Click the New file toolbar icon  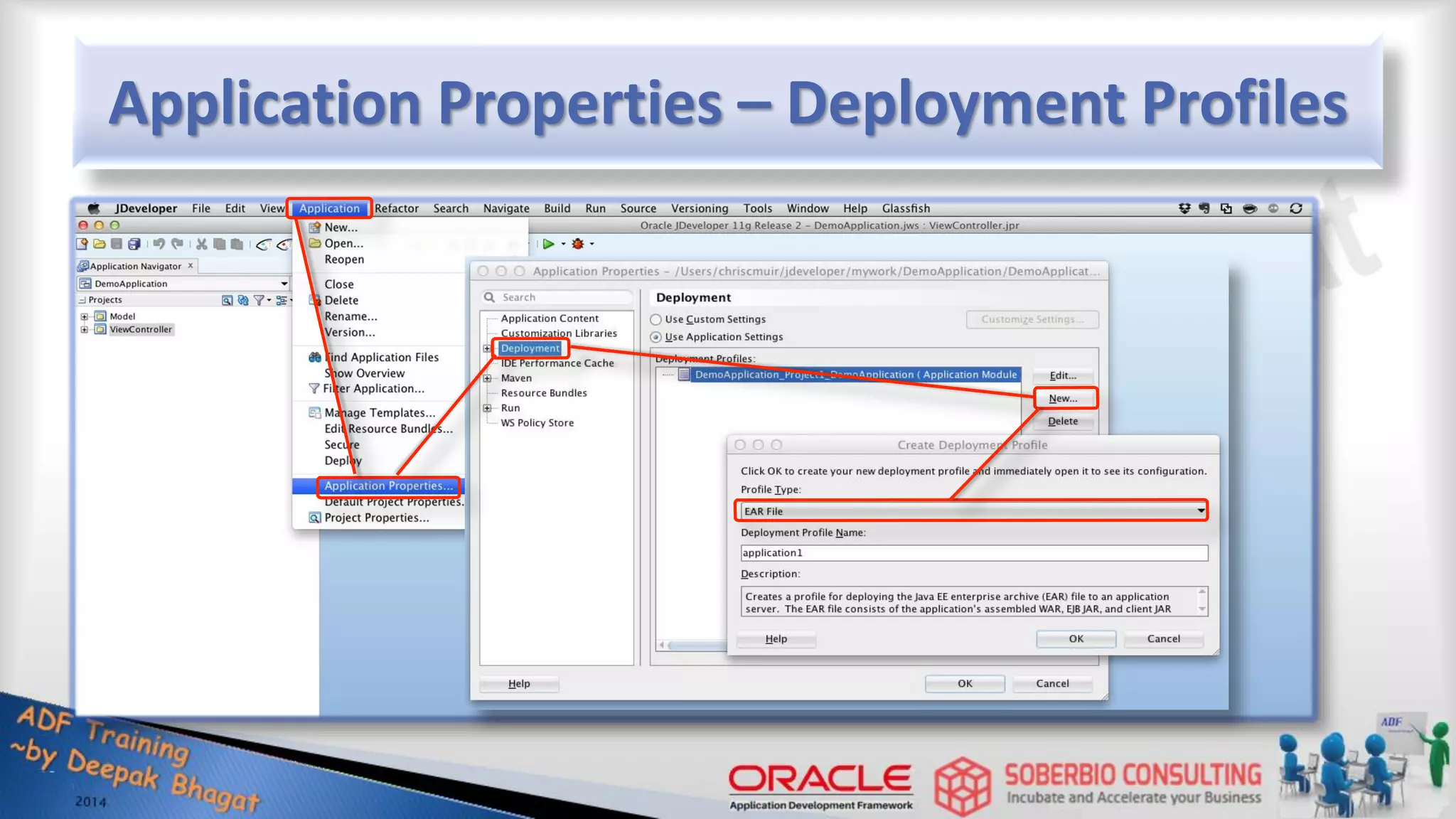click(82, 244)
